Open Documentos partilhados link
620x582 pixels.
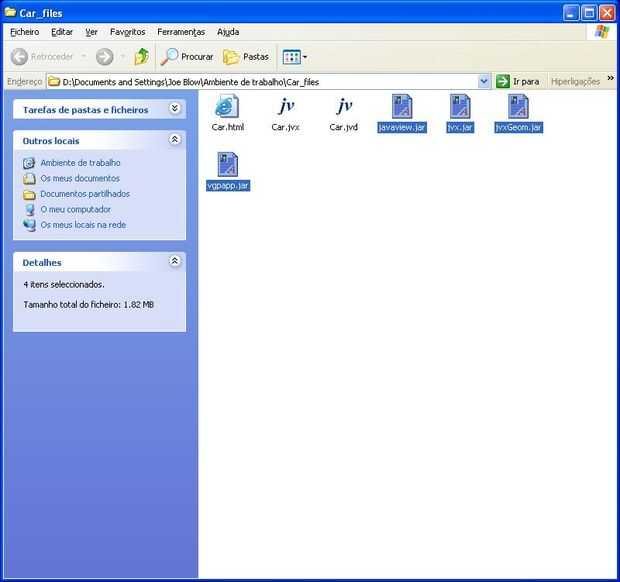[x=85, y=194]
